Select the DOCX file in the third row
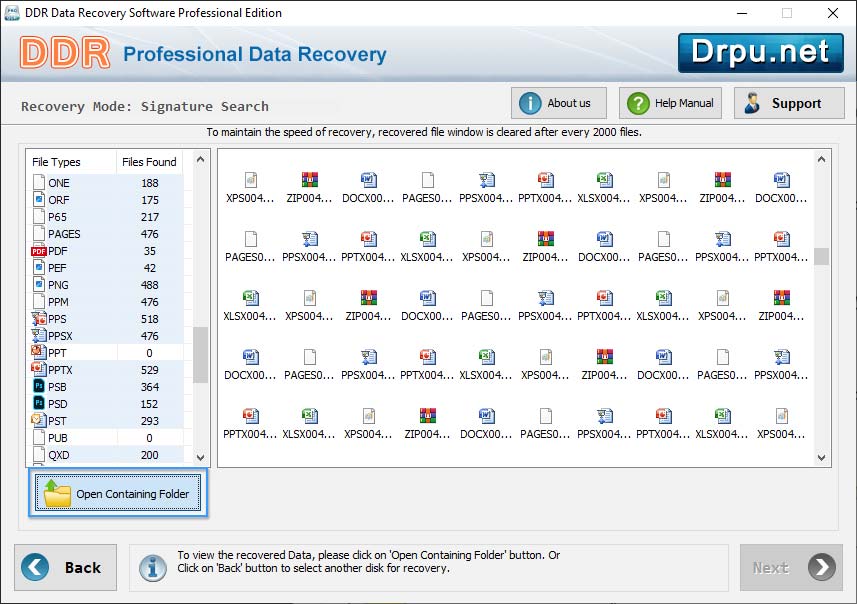 tap(427, 306)
